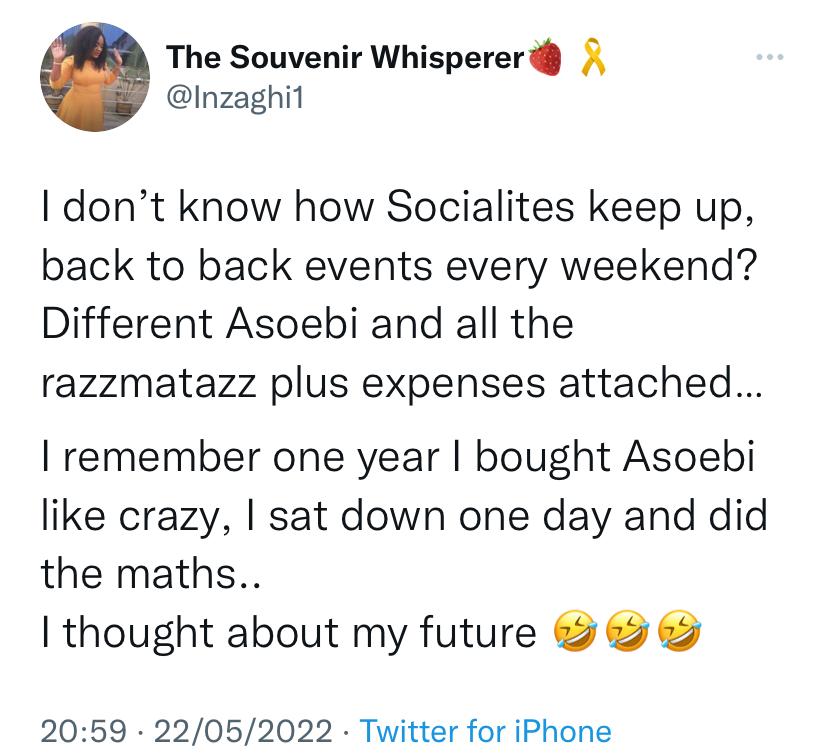Viewport: 828px width, 754px height.
Task: Click the 22/05/2022 date
Action: [243, 731]
